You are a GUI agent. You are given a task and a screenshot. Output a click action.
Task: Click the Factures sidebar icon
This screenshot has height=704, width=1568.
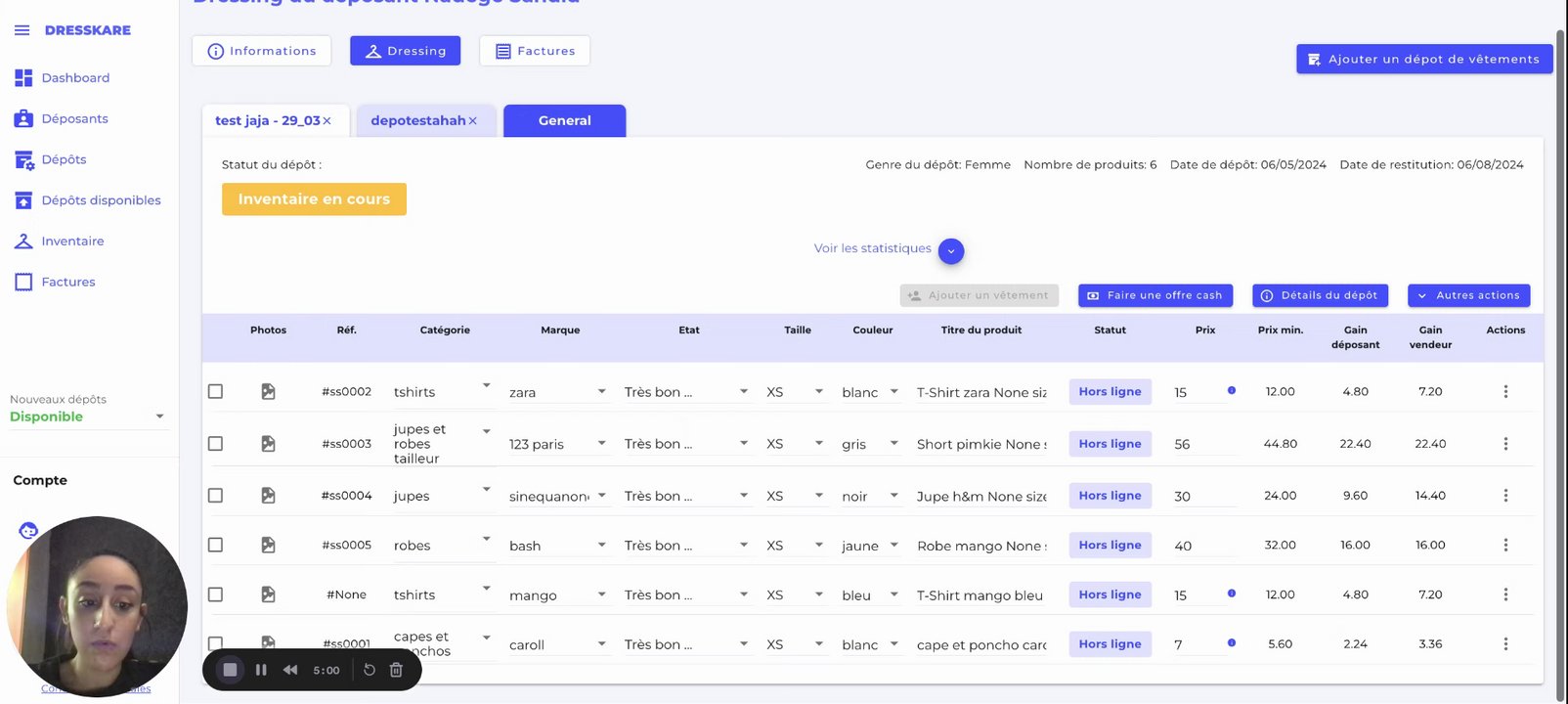point(23,282)
